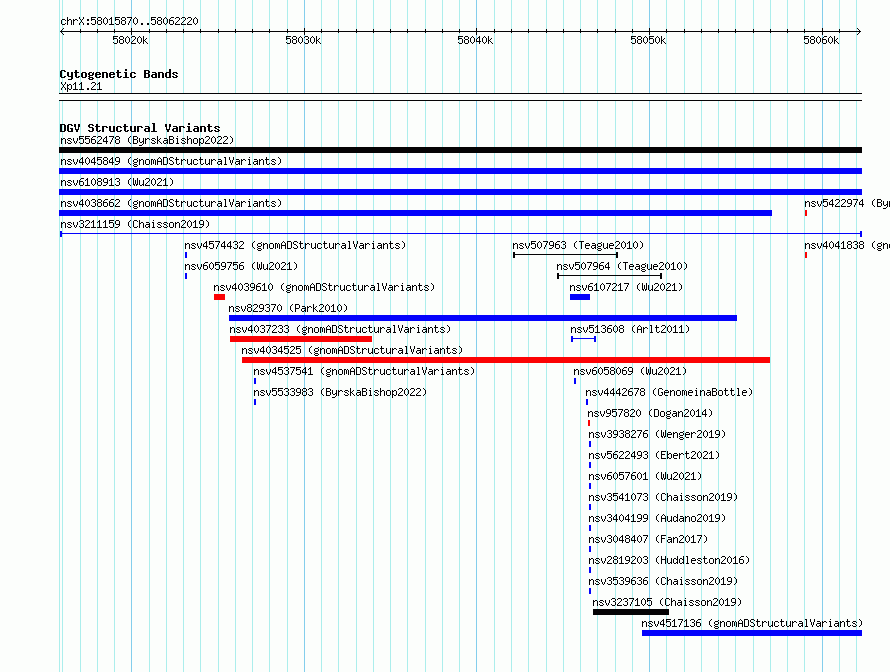Select the black bar under nsv3237105
The image size is (890, 672).
coord(631,612)
